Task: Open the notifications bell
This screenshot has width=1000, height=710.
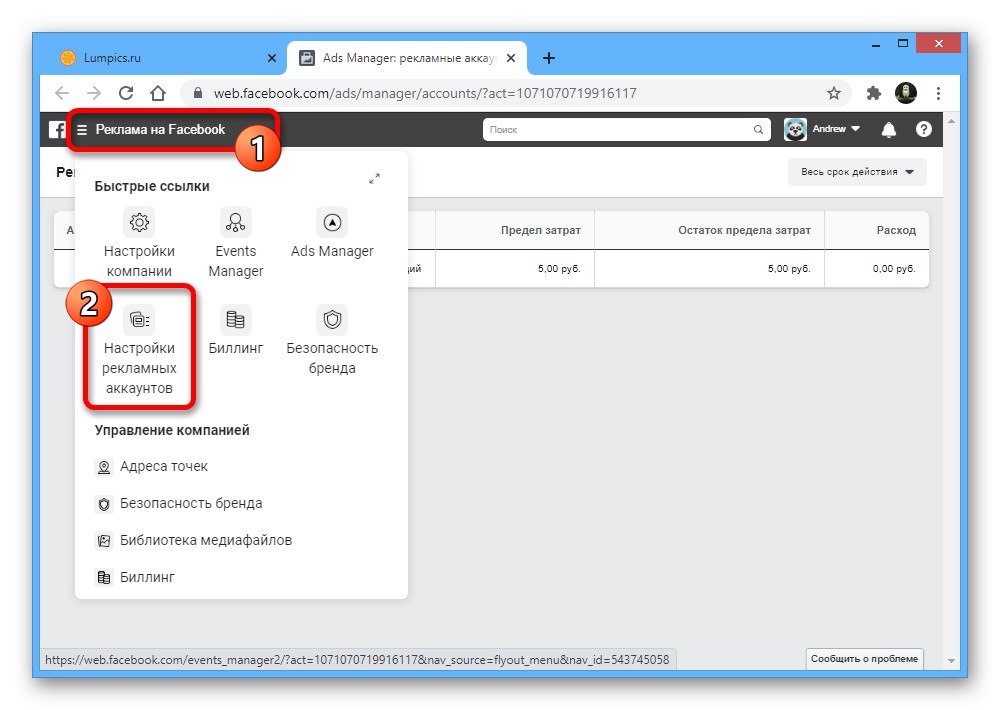Action: 888,129
